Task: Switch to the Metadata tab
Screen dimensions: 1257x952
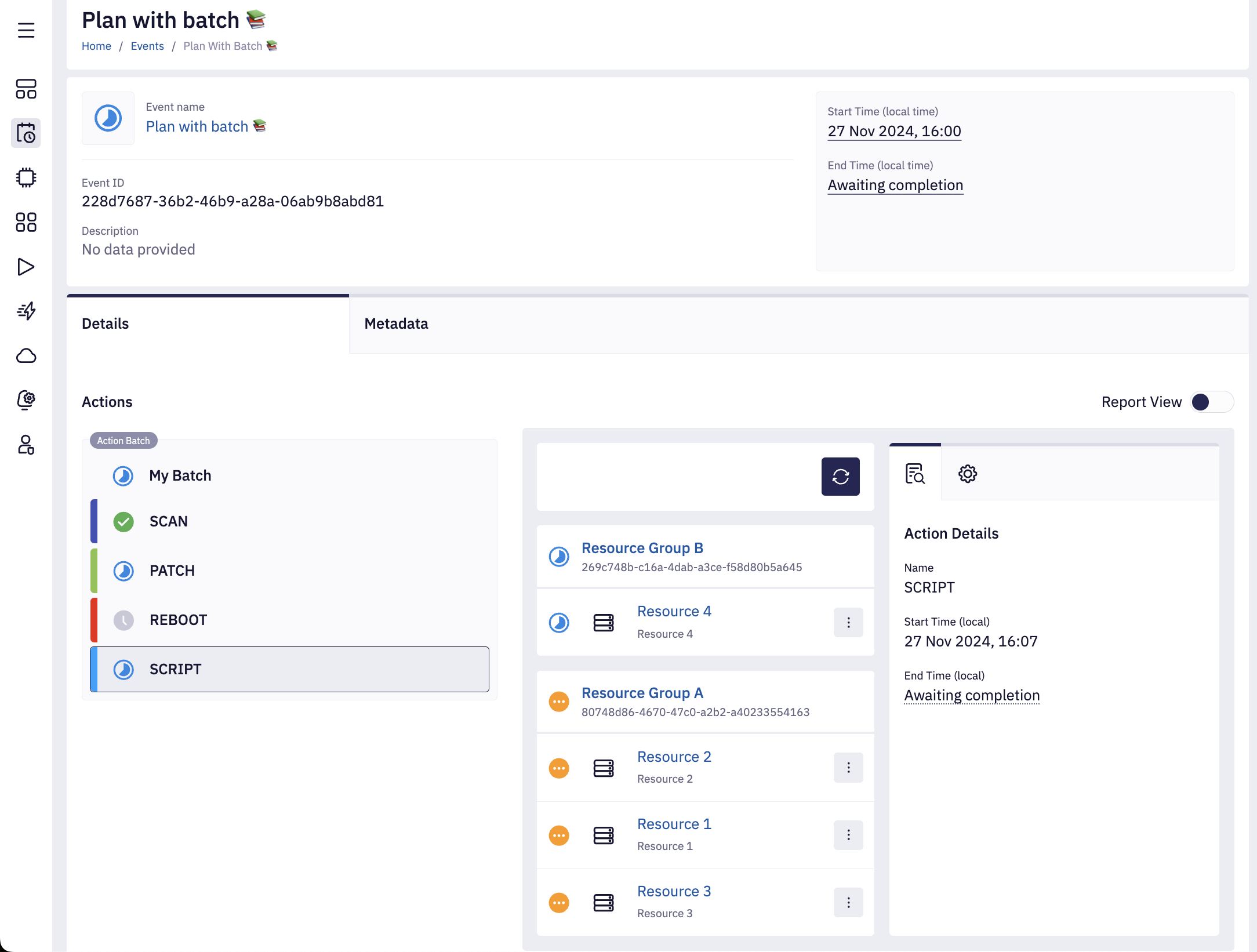Action: tap(396, 324)
